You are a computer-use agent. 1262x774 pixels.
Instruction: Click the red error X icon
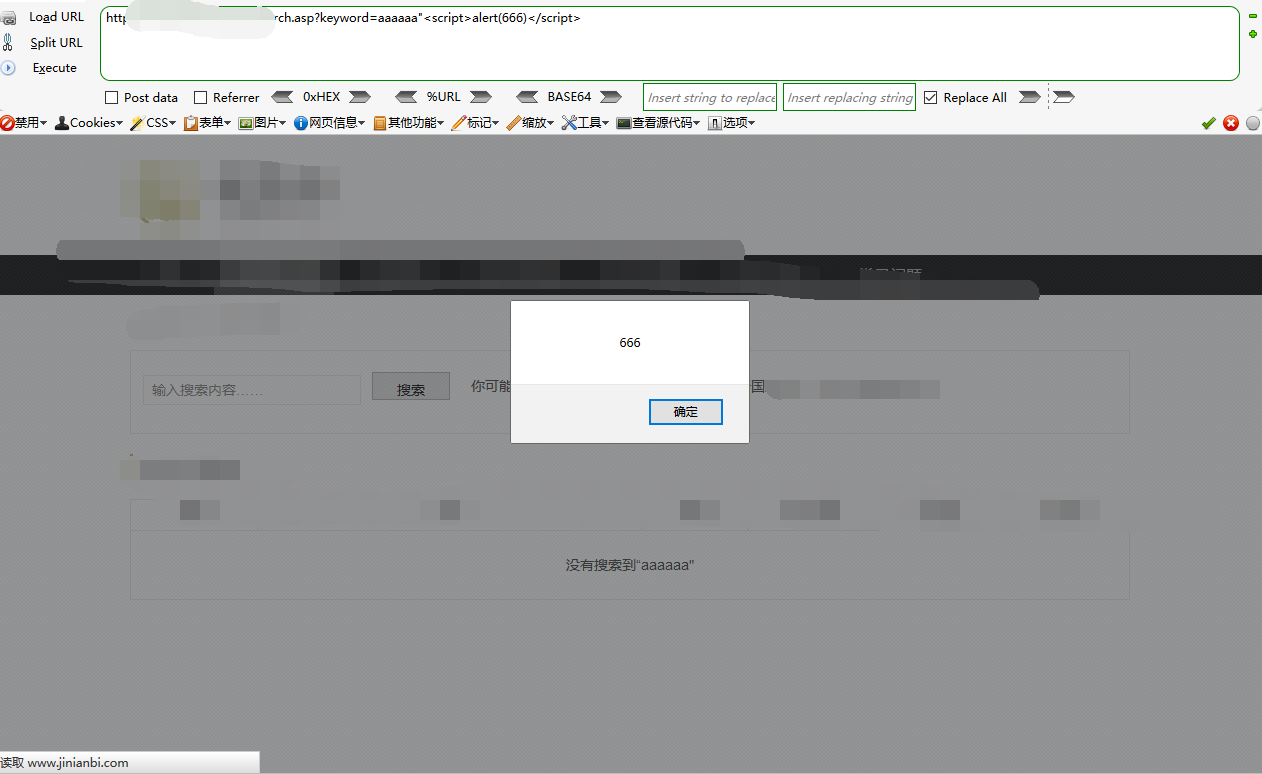[x=1231, y=123]
